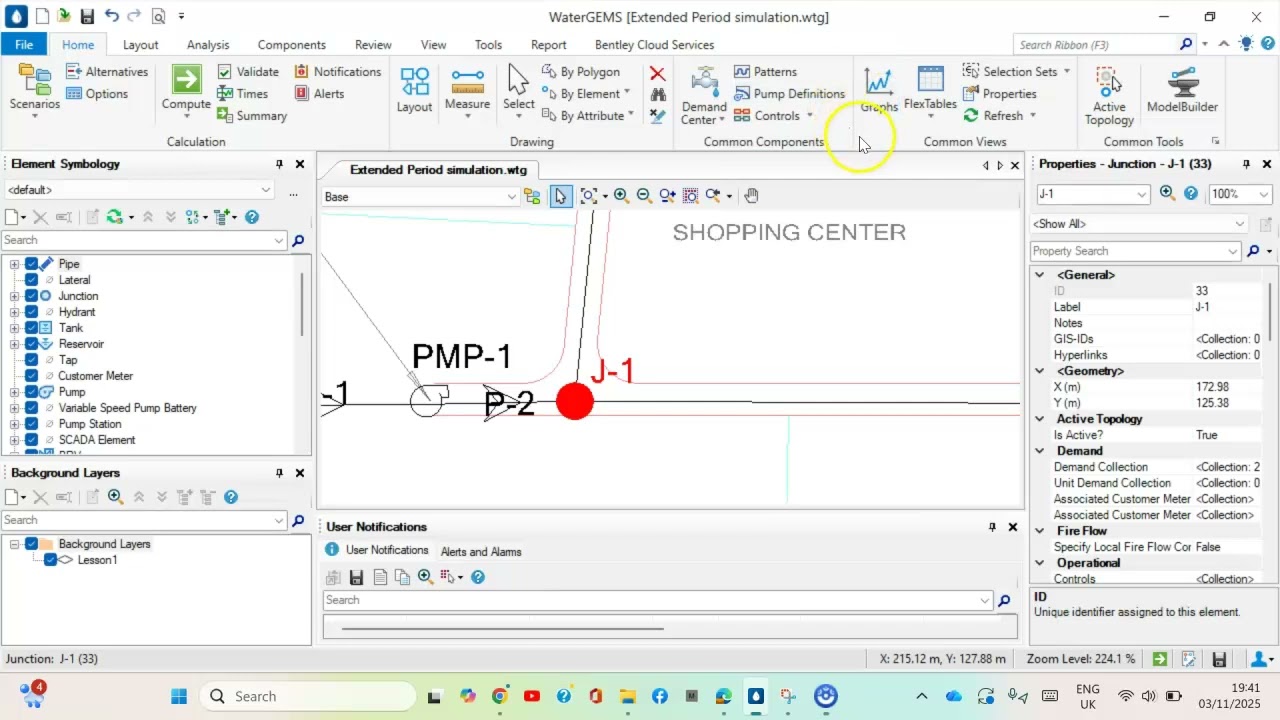Switch to Alerts and Alarms tab
1280x720 pixels.
[x=481, y=552]
